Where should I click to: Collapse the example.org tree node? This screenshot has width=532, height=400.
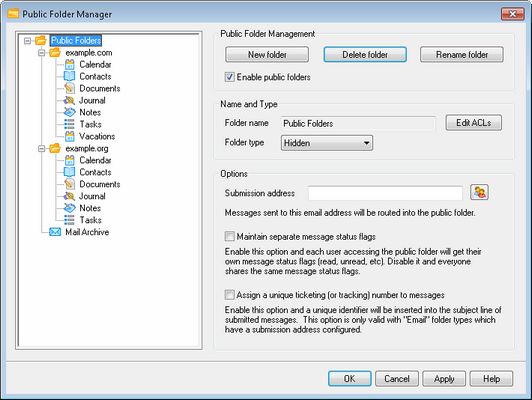point(41,149)
